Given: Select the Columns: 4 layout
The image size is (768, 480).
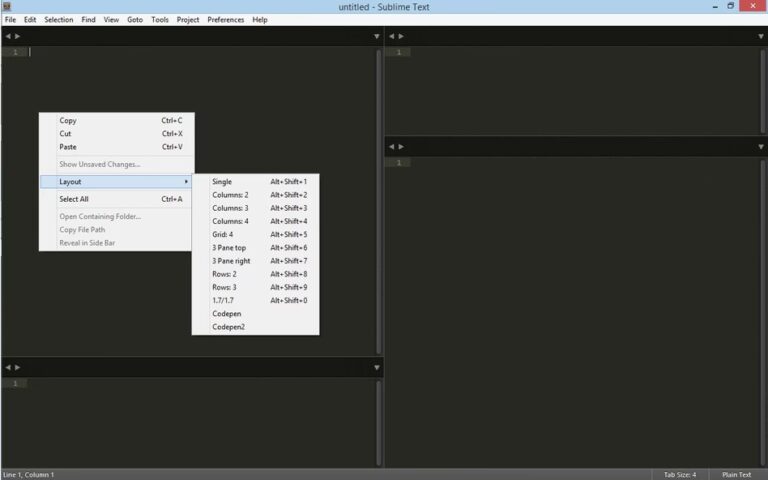Looking at the screenshot, I should tap(255, 221).
